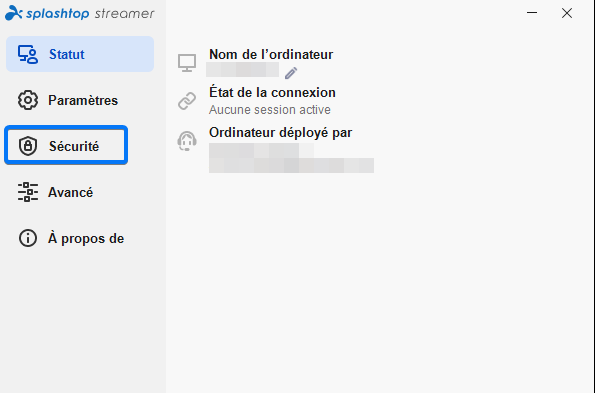Click the Paramètres gear icon
The height and width of the screenshot is (393, 595).
[28, 100]
